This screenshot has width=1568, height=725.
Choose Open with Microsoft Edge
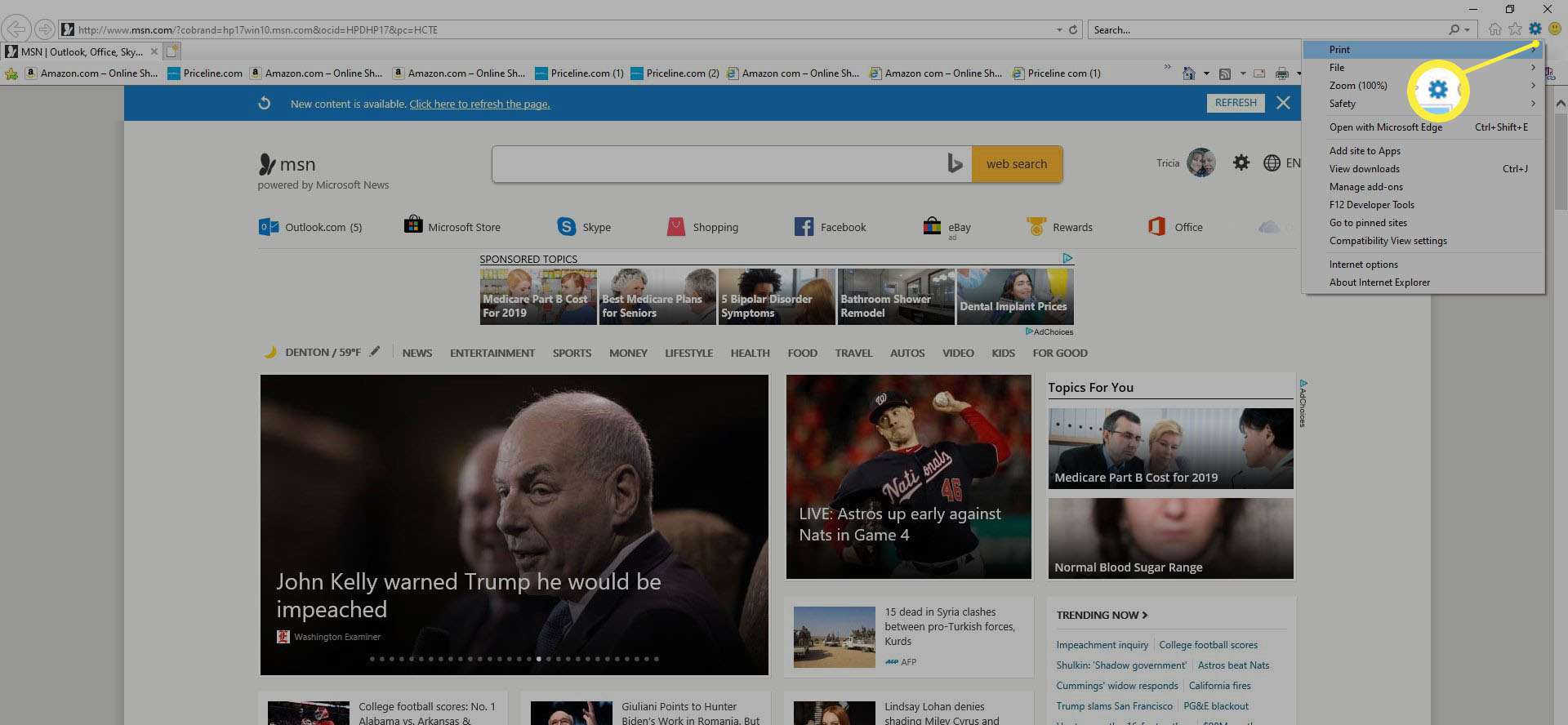point(1423,127)
